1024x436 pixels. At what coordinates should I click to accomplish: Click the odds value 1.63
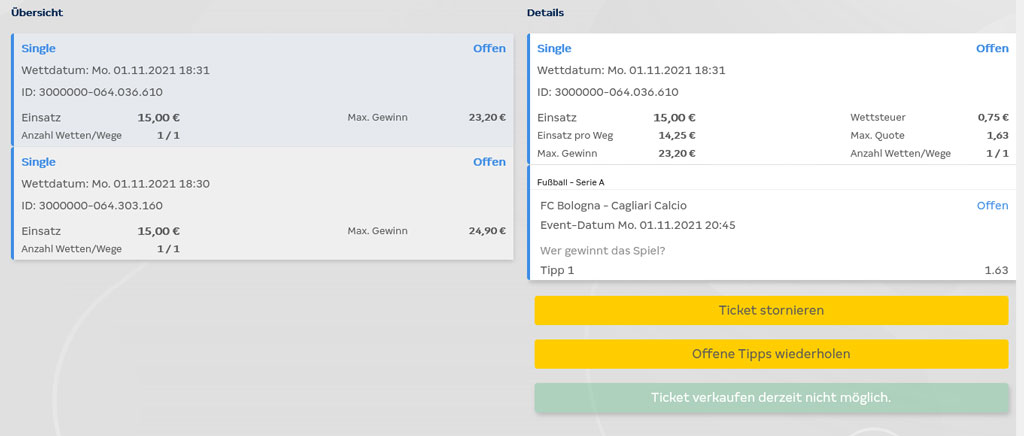tap(997, 270)
